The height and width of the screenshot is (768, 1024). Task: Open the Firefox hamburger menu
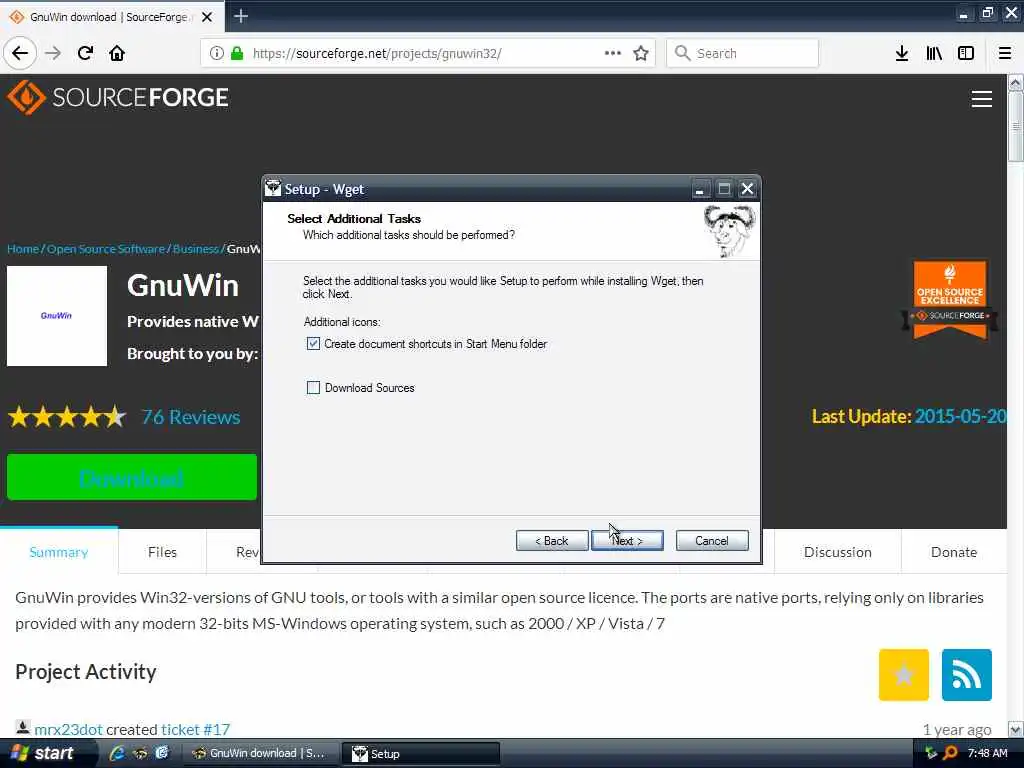(x=1005, y=53)
